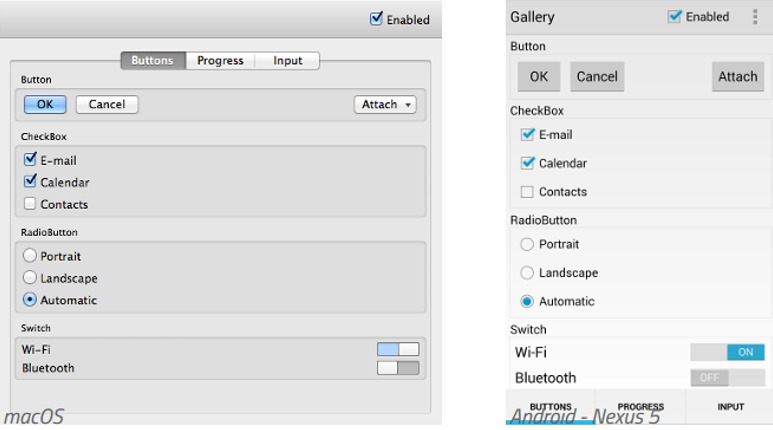
Task: Tap the Android Cancel button
Action: coord(597,77)
